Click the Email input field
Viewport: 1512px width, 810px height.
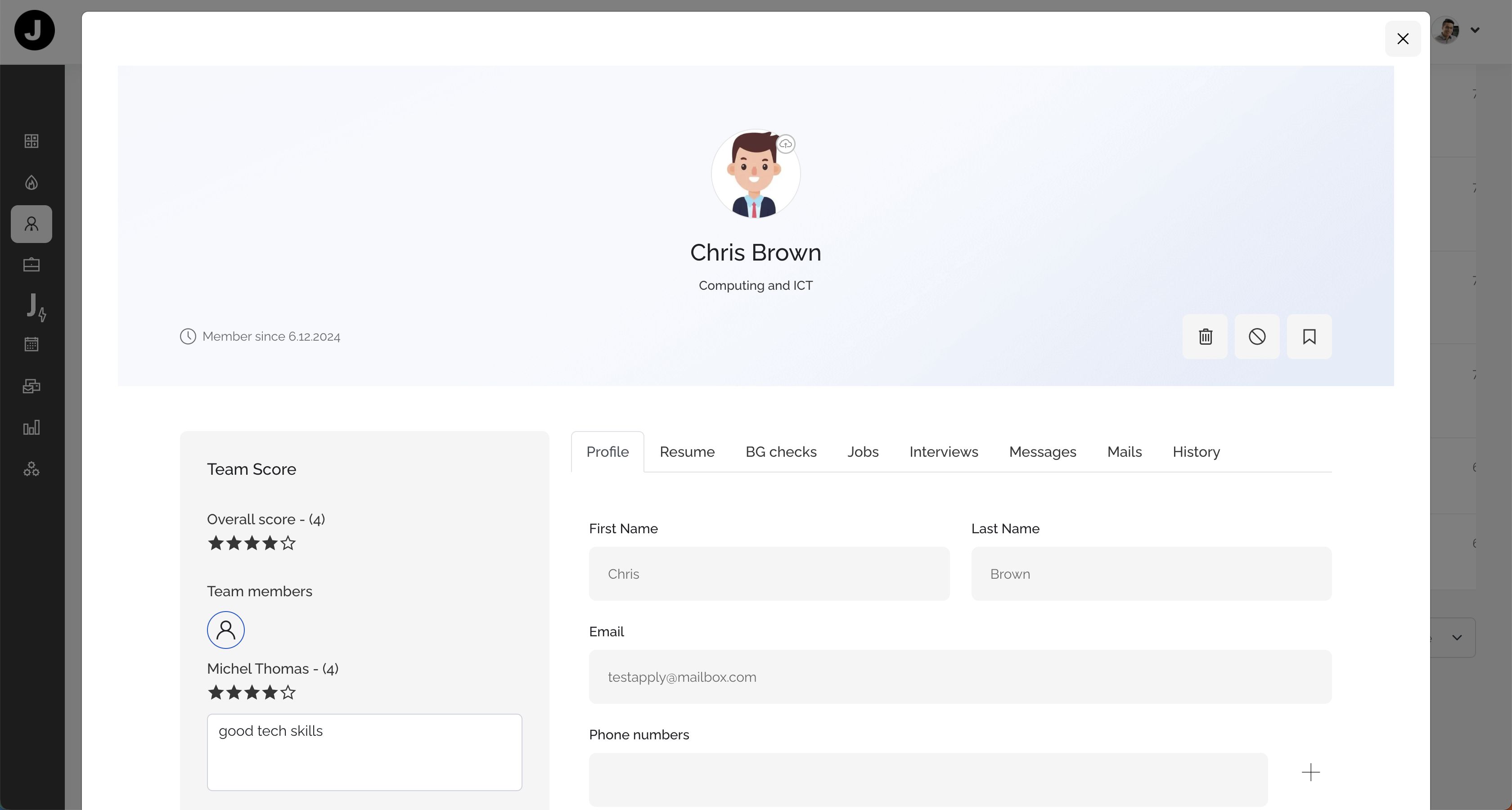pos(960,677)
